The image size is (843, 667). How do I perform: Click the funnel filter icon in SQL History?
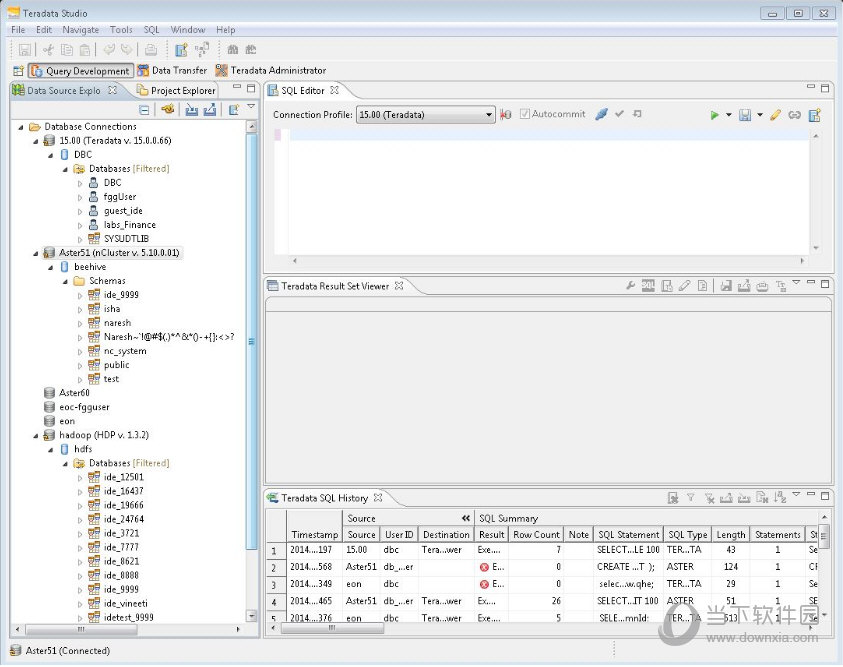click(x=690, y=498)
